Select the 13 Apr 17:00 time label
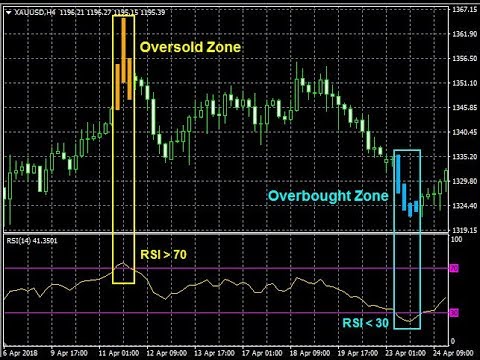This screenshot has height=360, width=480. [x=214, y=353]
